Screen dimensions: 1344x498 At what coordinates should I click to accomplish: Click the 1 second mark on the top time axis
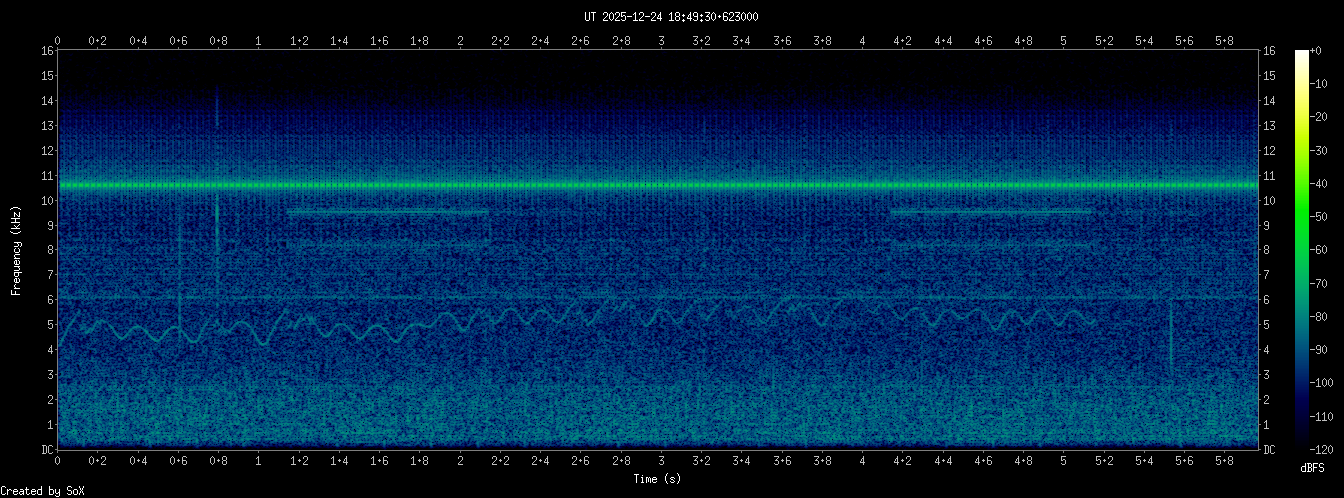coord(259,41)
